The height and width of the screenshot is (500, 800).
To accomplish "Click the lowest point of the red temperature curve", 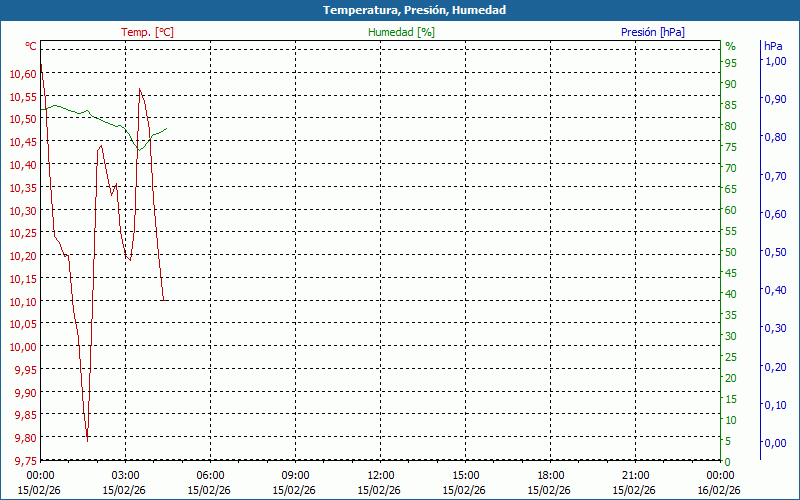I will [x=87, y=439].
